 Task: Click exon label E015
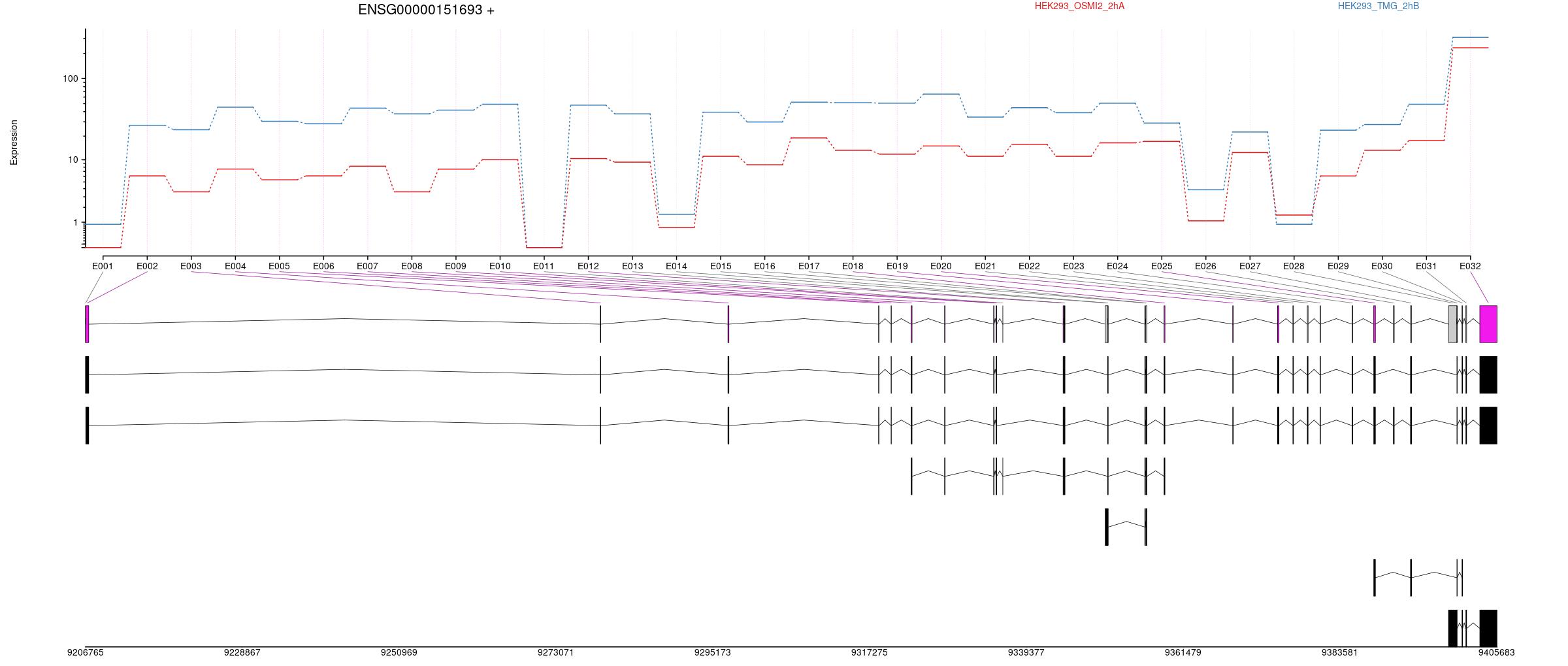pyautogui.click(x=721, y=266)
